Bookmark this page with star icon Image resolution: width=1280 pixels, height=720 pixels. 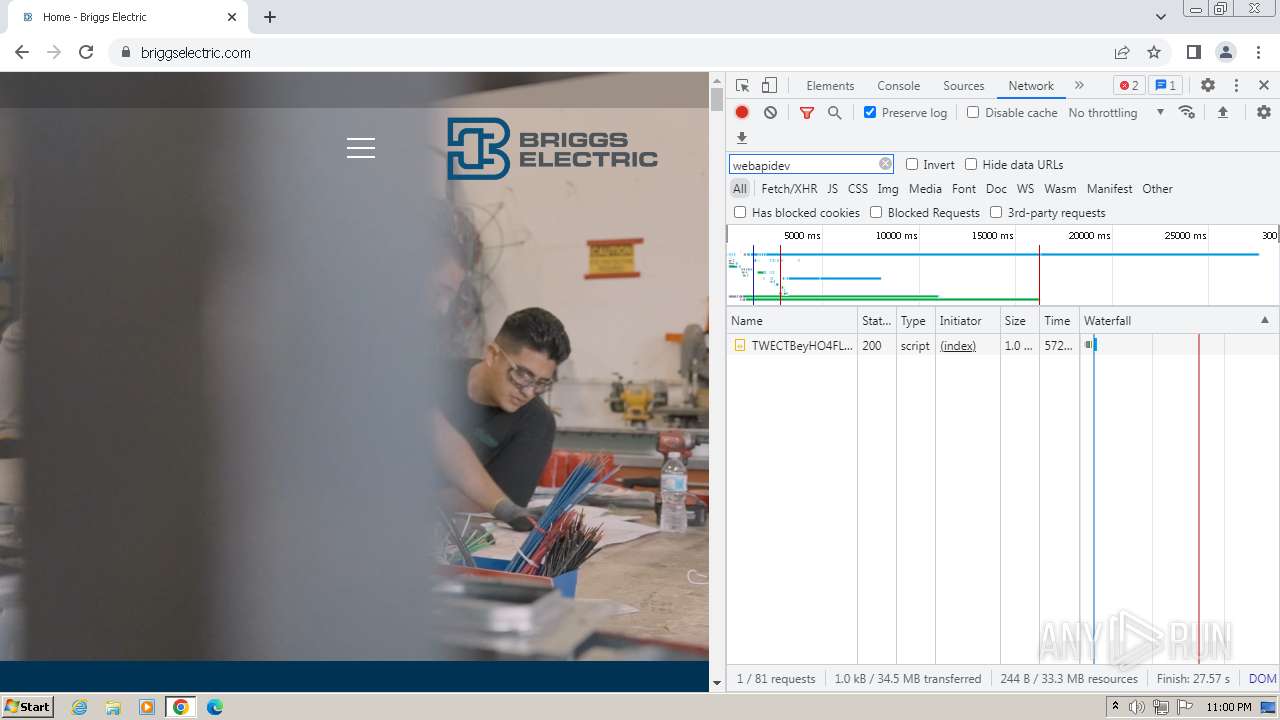click(1154, 52)
